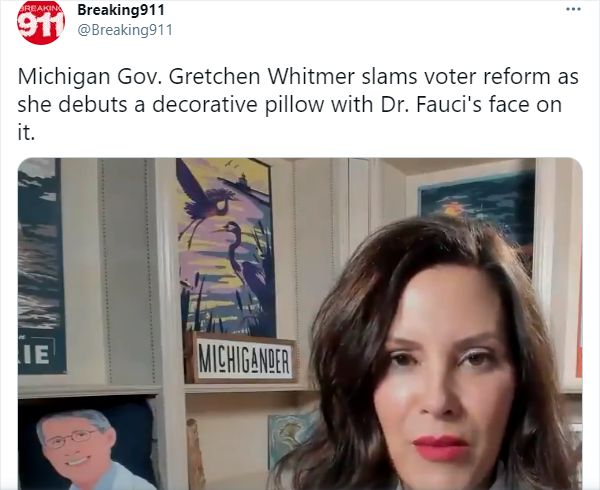Click the Breaking911 red profile avatar
600x490 pixels.
[x=41, y=22]
